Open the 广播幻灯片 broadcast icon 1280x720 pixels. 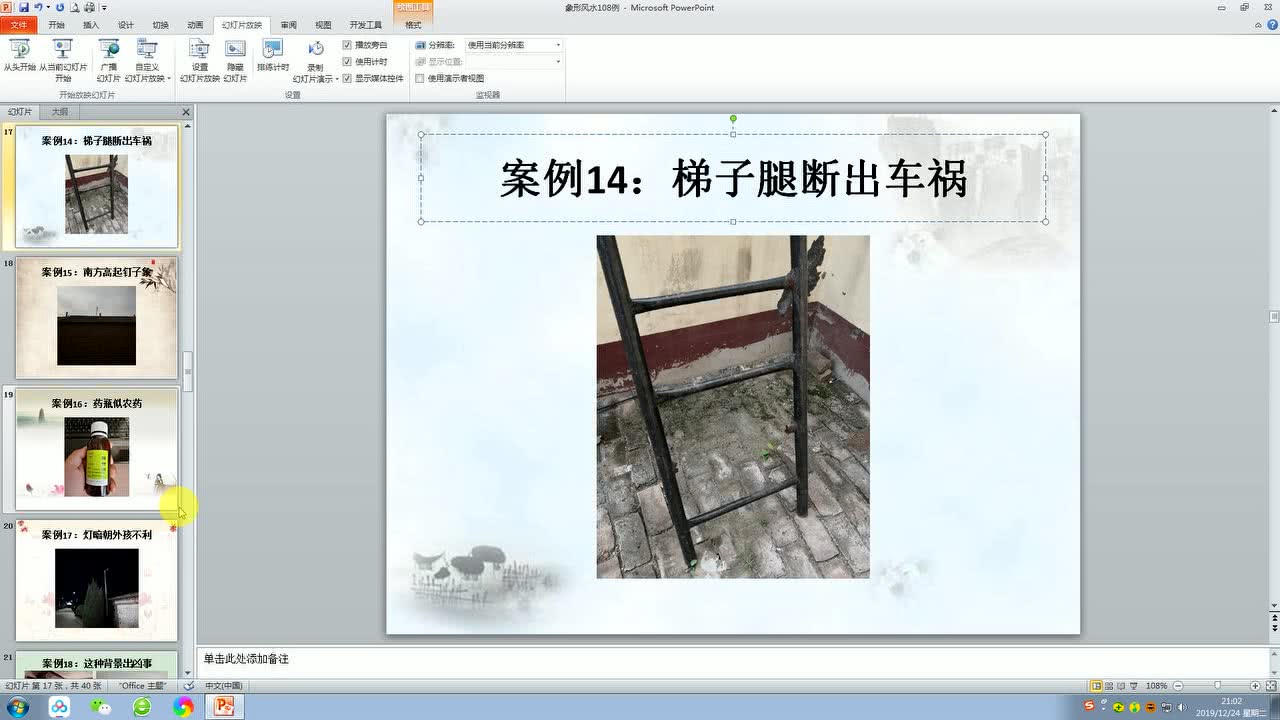point(109,60)
